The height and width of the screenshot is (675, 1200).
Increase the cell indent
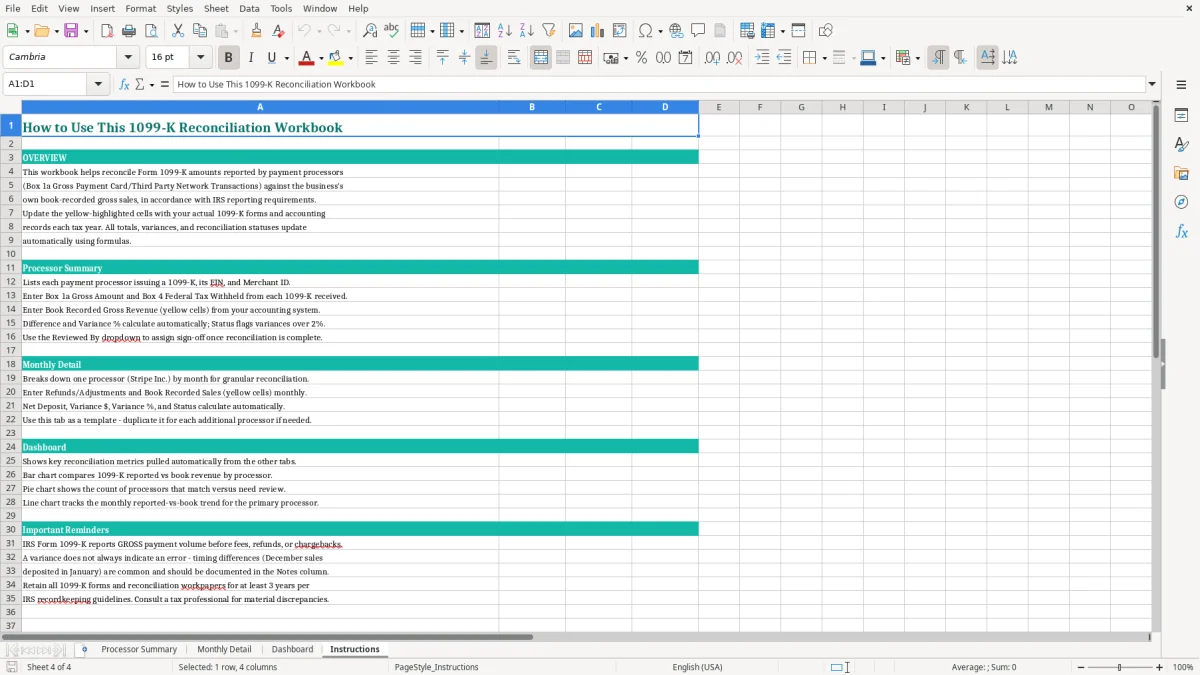point(762,58)
